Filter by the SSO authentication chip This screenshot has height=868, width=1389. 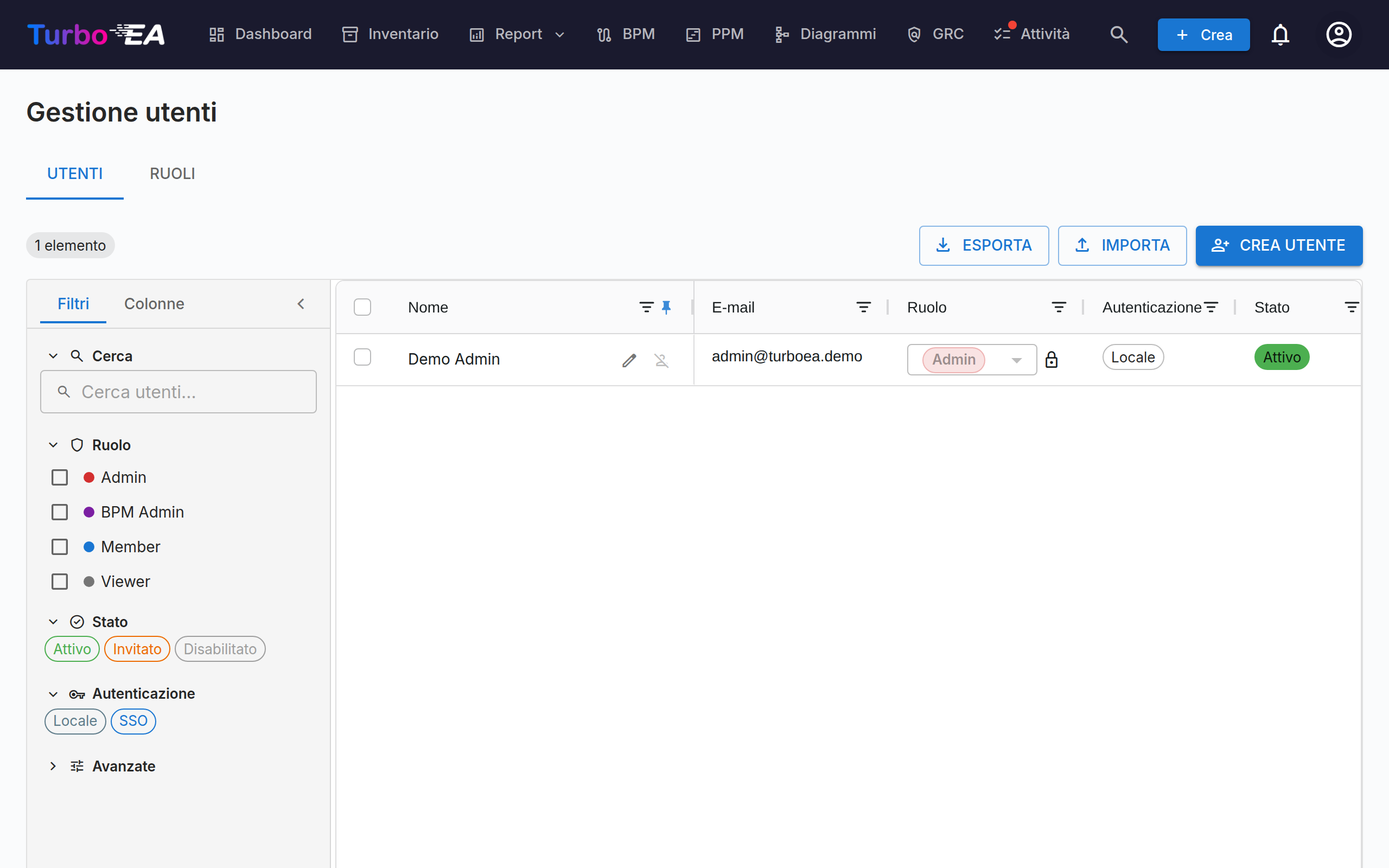(133, 721)
